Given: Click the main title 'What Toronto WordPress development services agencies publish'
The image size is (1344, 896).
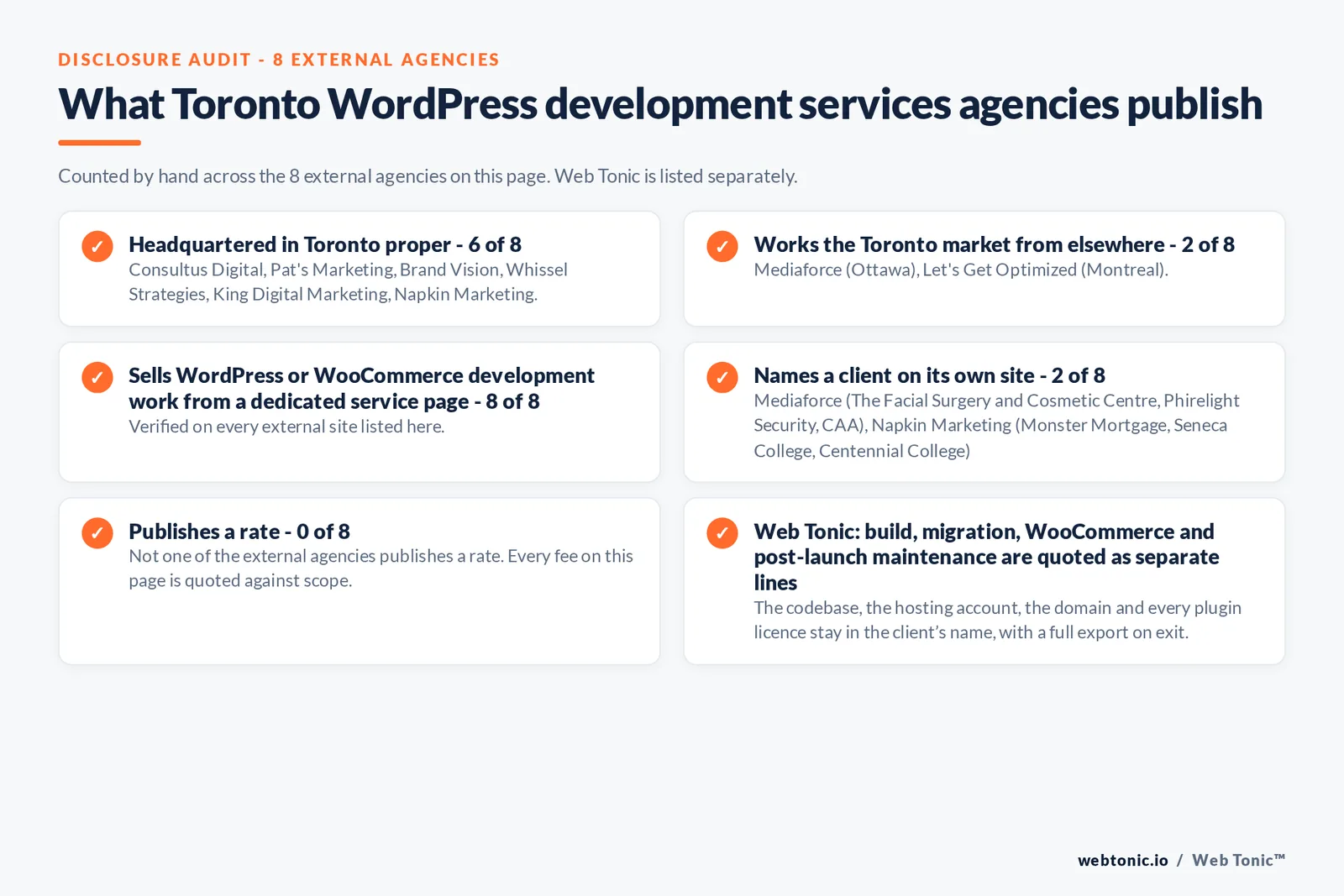Looking at the screenshot, I should (660, 104).
